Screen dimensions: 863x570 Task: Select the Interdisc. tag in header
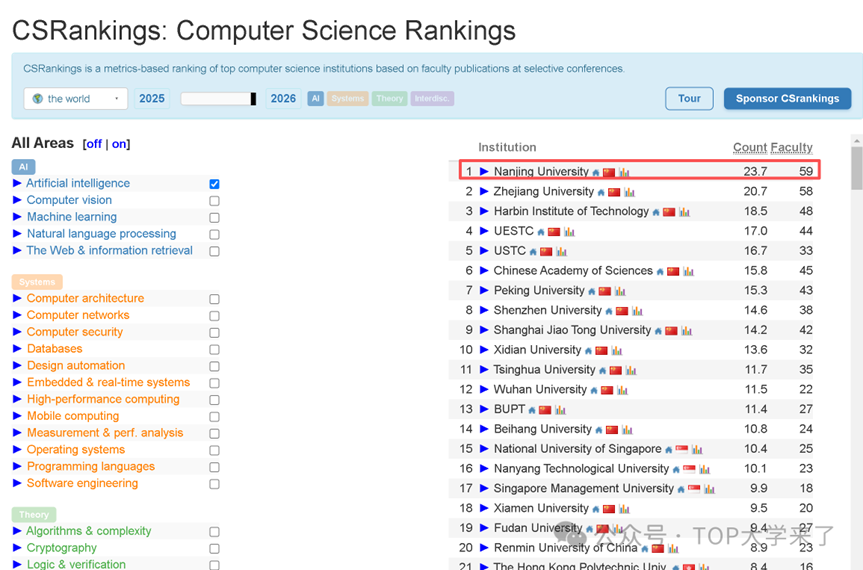[x=432, y=98]
